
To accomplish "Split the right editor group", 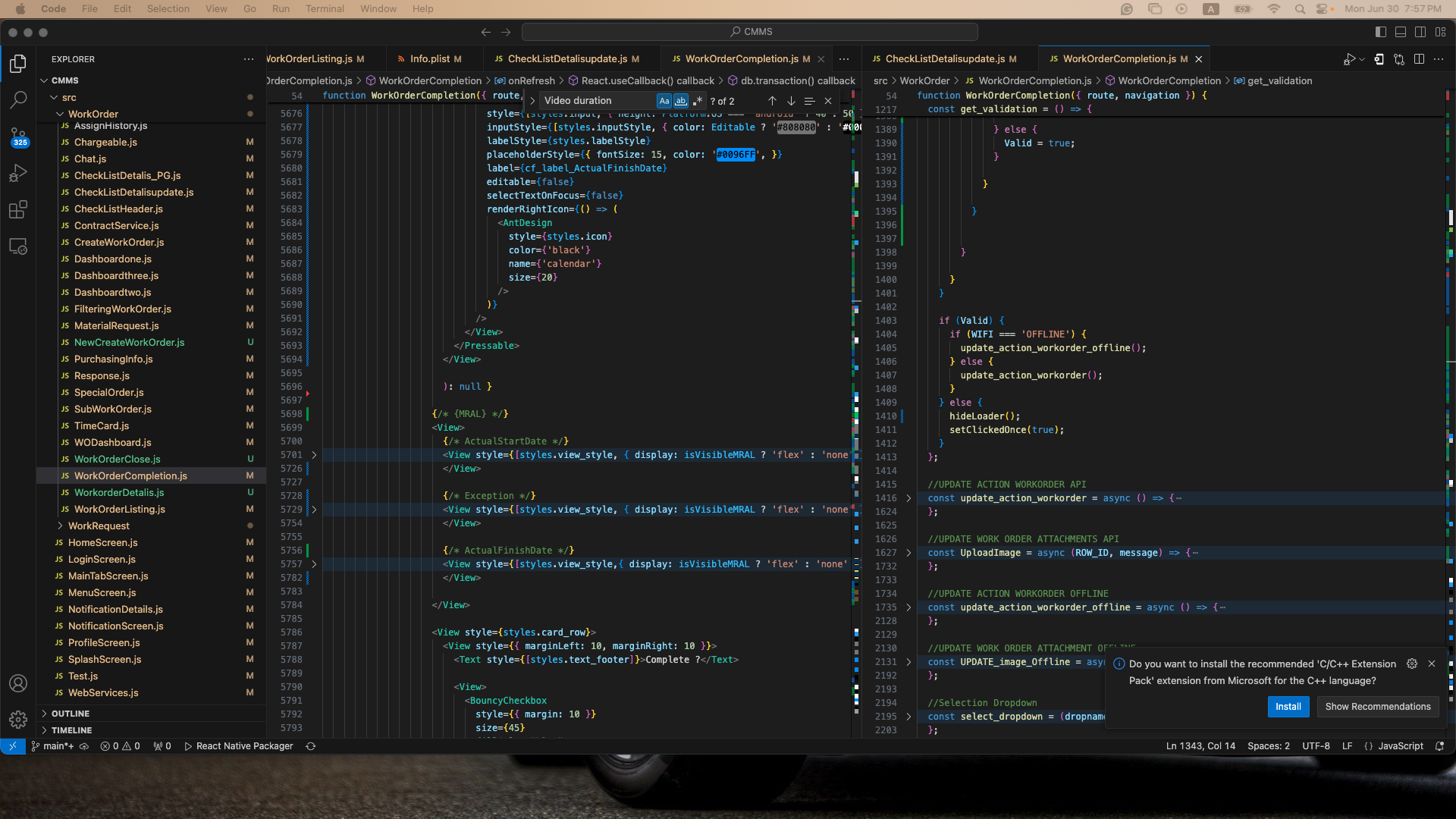I will [1419, 59].
